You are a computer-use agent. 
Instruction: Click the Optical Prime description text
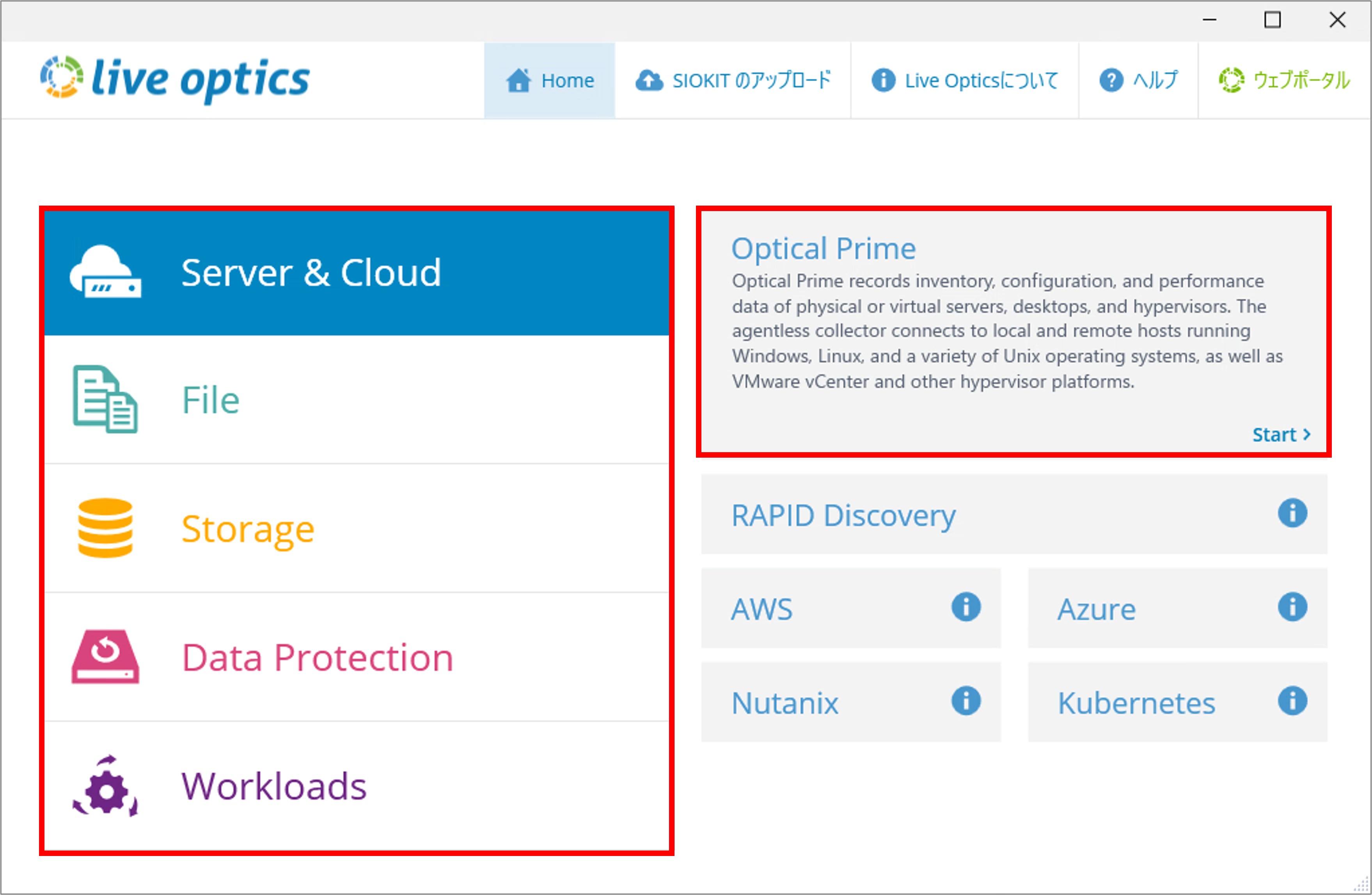[1007, 331]
